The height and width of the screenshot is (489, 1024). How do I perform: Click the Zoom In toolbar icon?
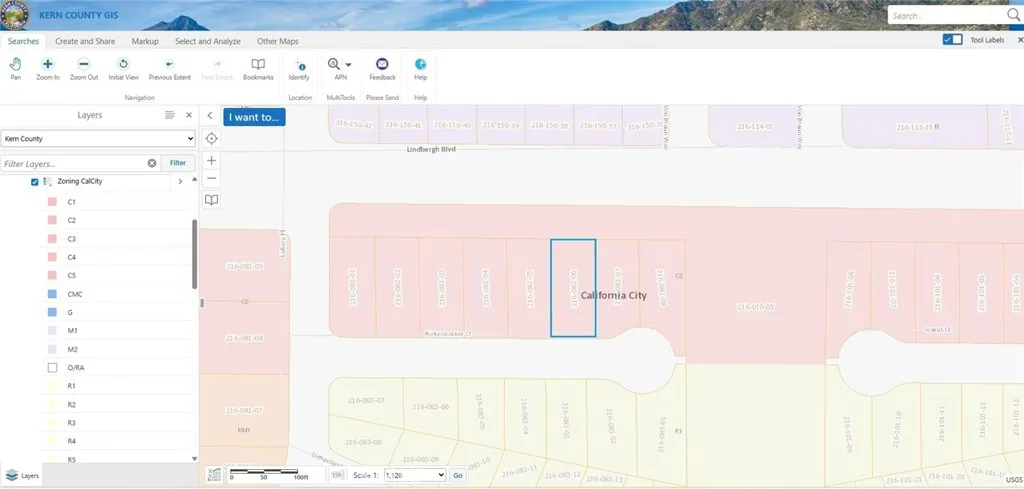pyautogui.click(x=48, y=68)
